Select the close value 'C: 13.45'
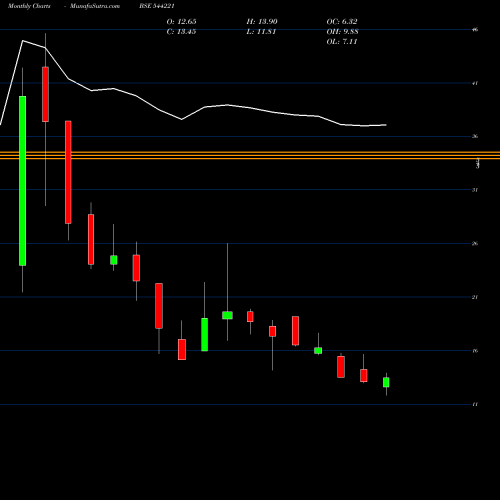 [x=181, y=32]
